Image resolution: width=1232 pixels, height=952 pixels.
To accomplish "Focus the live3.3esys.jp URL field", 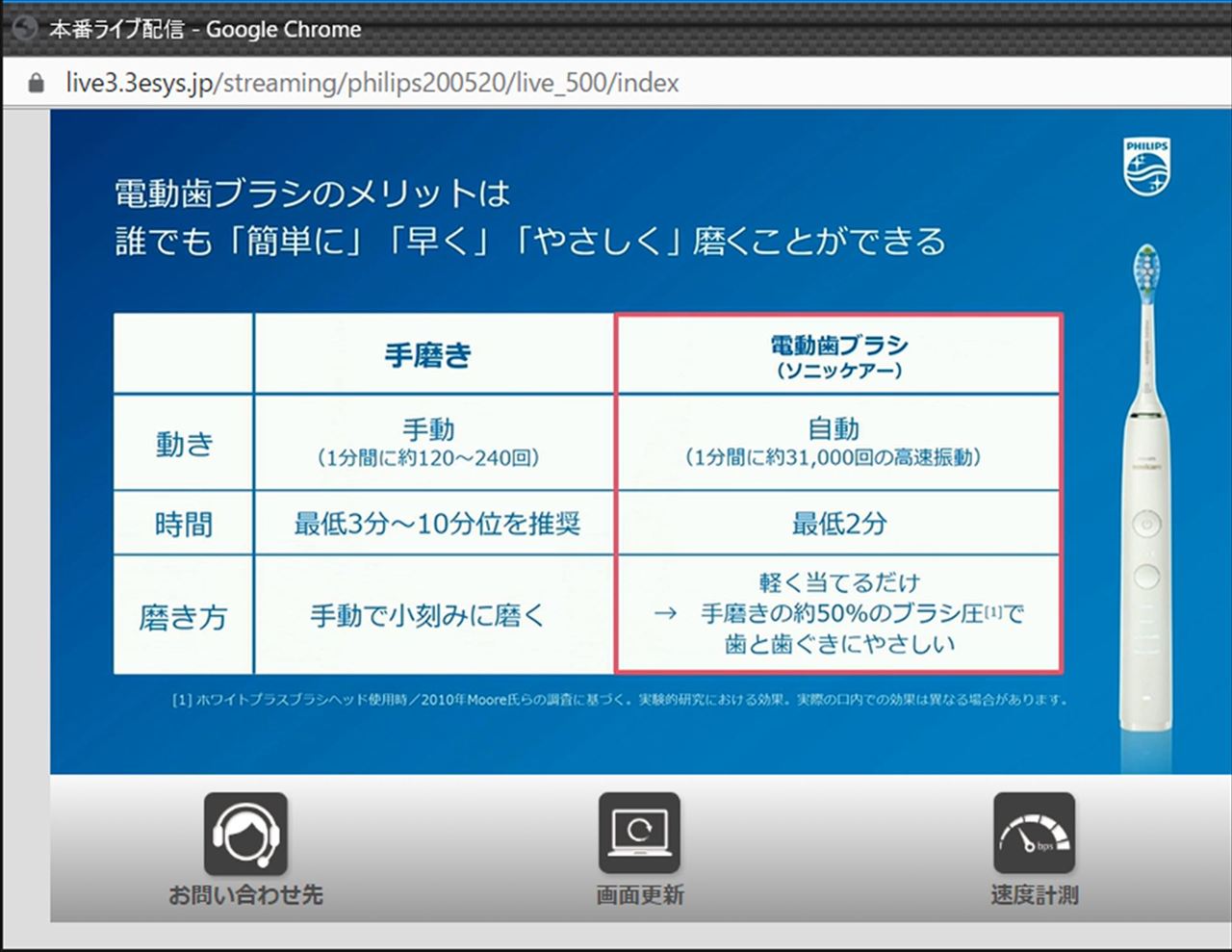I will (x=372, y=84).
